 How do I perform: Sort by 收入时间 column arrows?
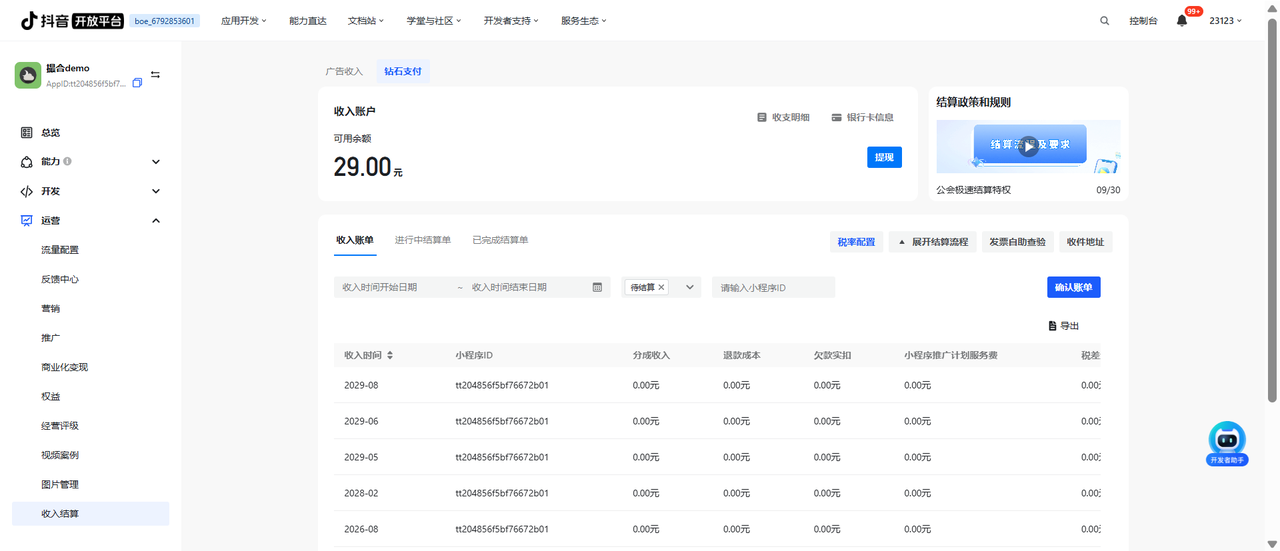pyautogui.click(x=390, y=355)
